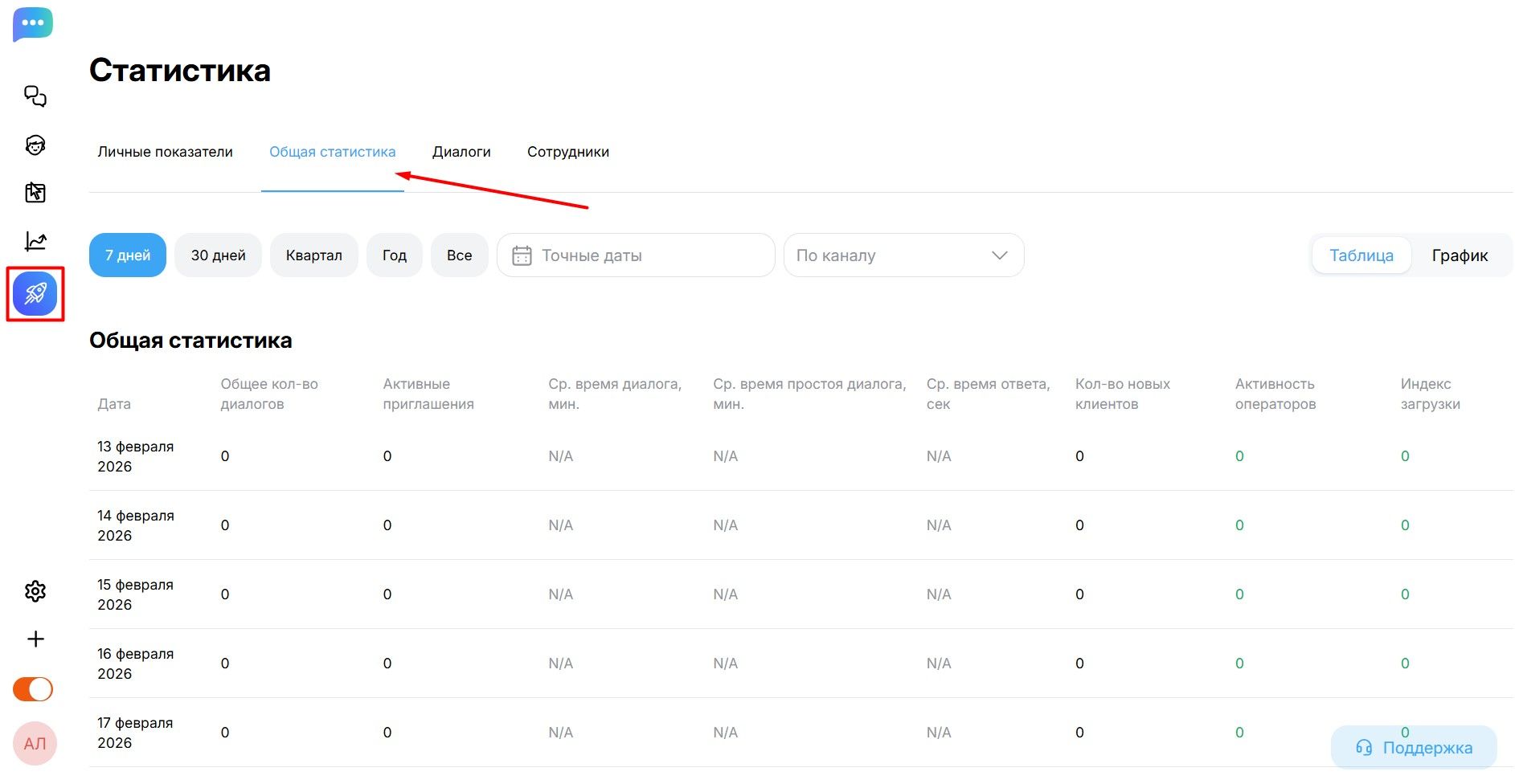Select the 30 дней period filter
The width and height of the screenshot is (1515, 784).
click(x=218, y=255)
